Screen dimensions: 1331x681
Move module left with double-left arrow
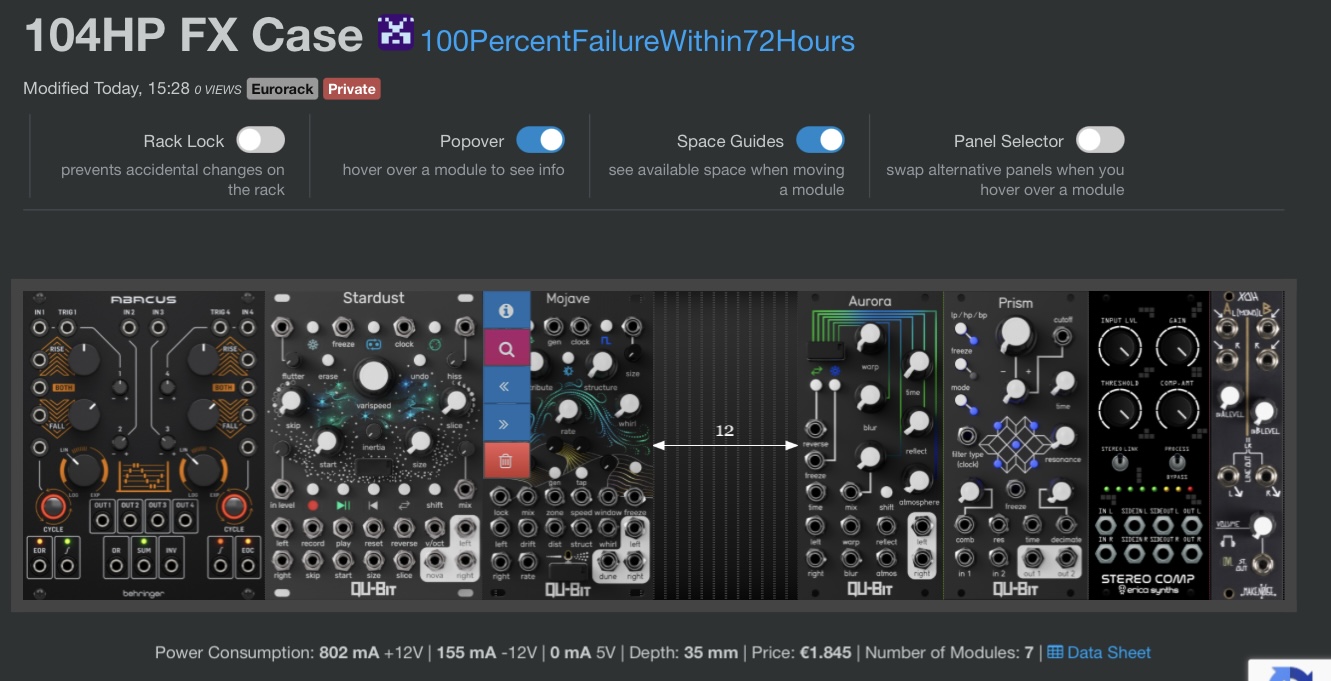click(x=506, y=386)
